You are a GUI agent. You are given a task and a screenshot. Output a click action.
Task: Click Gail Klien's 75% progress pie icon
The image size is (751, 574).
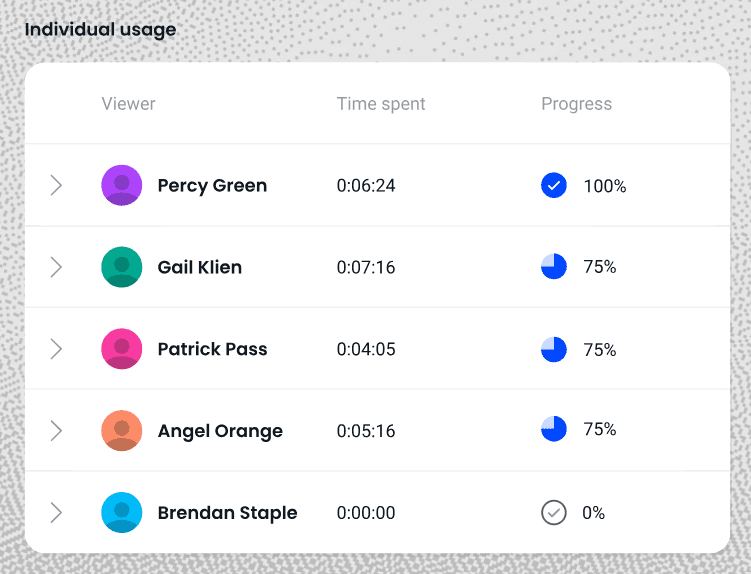554,267
